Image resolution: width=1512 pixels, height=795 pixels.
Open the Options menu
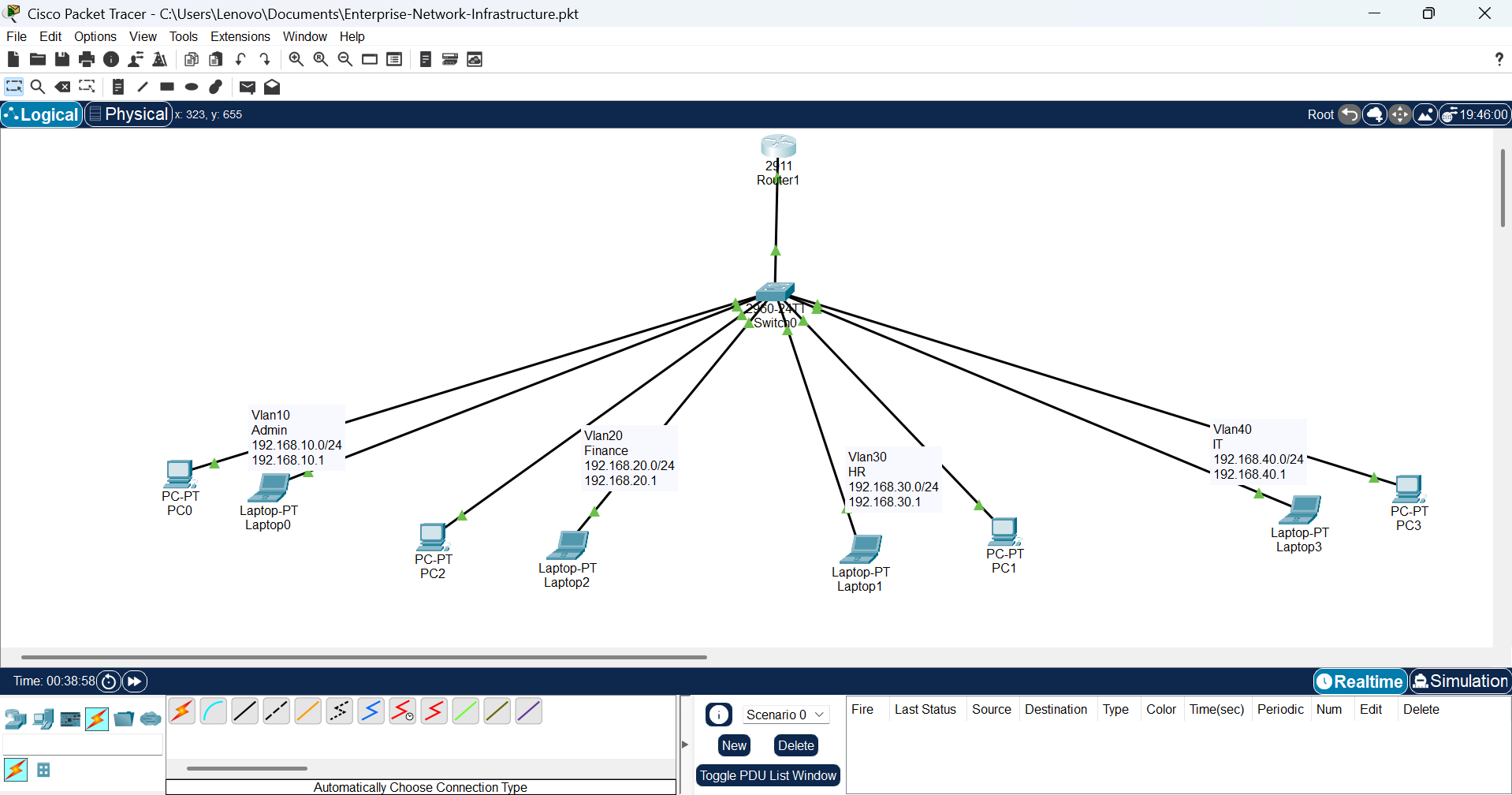(x=95, y=36)
